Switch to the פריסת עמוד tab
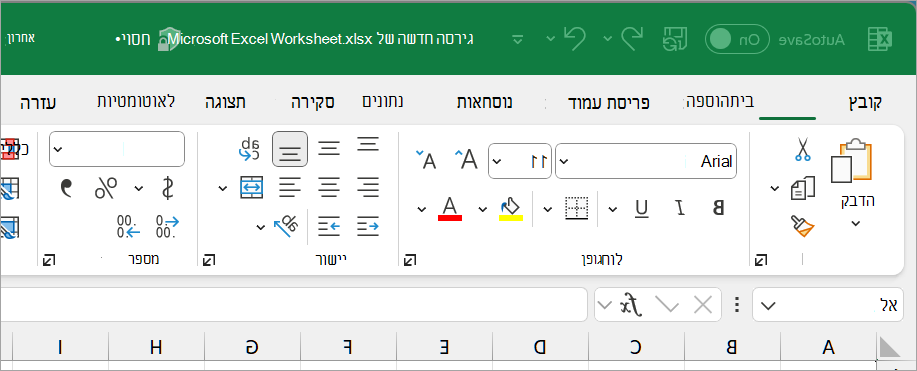The height and width of the screenshot is (371, 917). 609,103
